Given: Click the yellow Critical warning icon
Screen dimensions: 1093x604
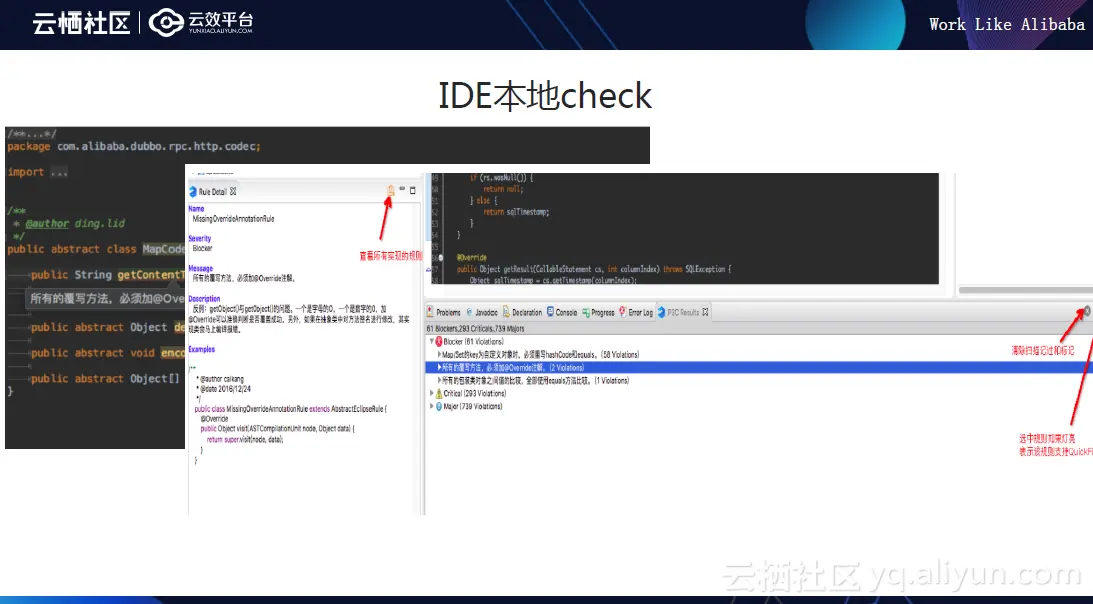Looking at the screenshot, I should coord(439,393).
